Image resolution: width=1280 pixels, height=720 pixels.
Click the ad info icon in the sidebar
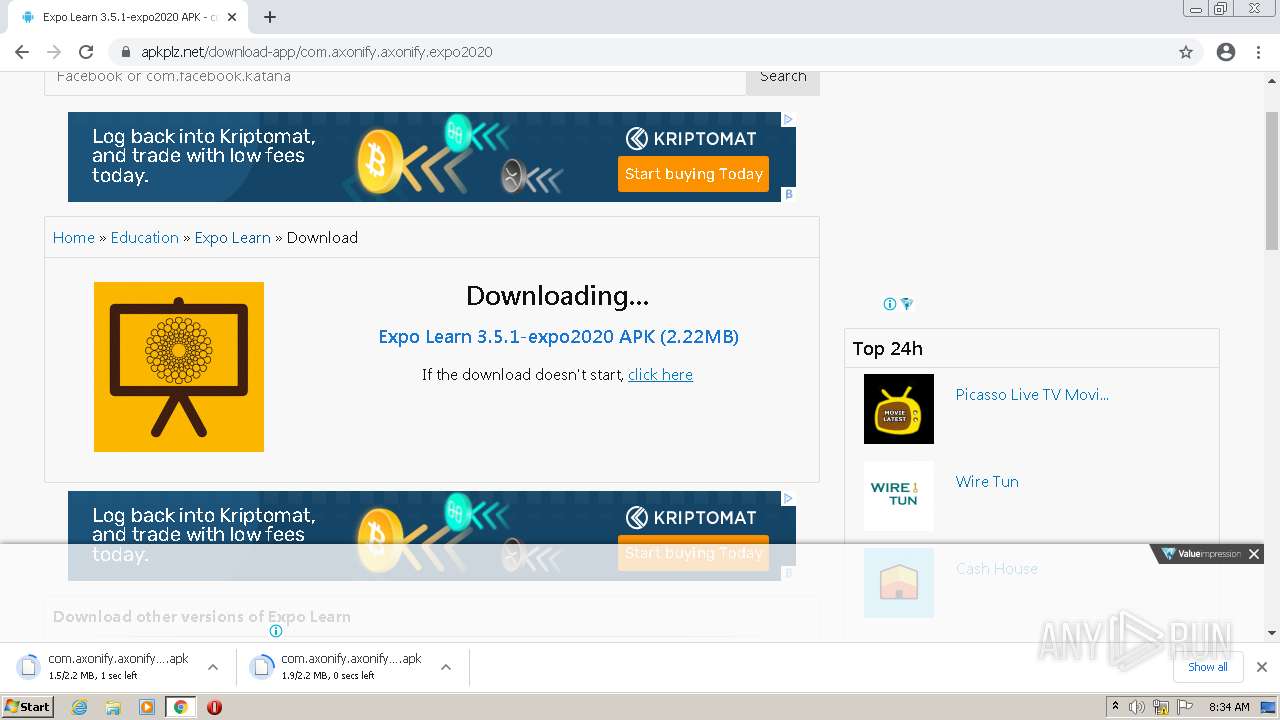(890, 304)
